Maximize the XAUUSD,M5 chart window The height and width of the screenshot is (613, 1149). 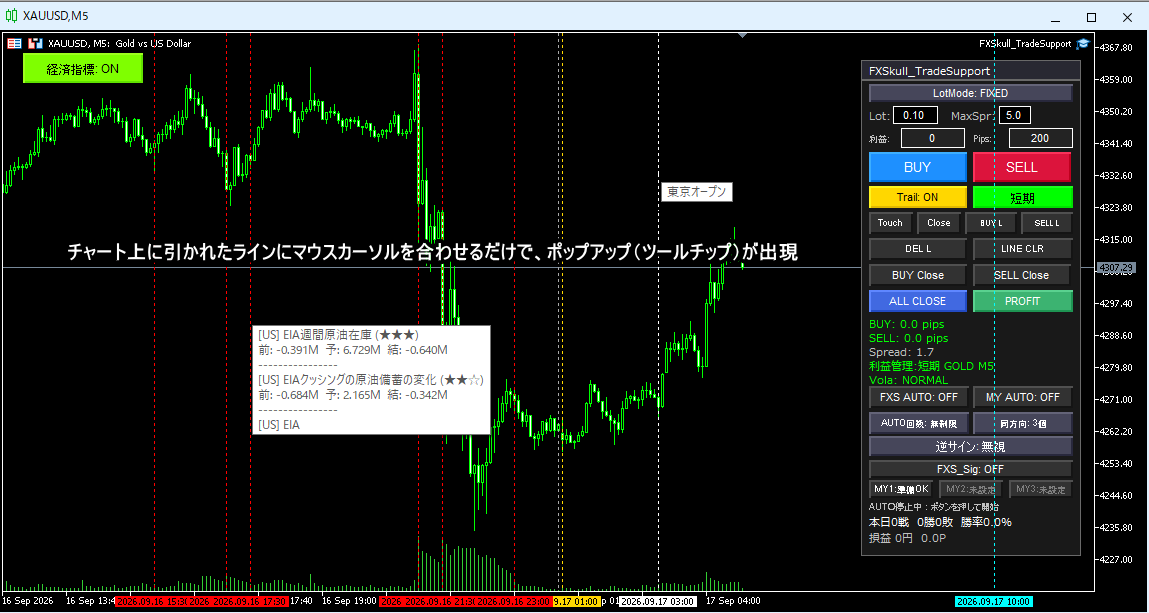pyautogui.click(x=1091, y=17)
